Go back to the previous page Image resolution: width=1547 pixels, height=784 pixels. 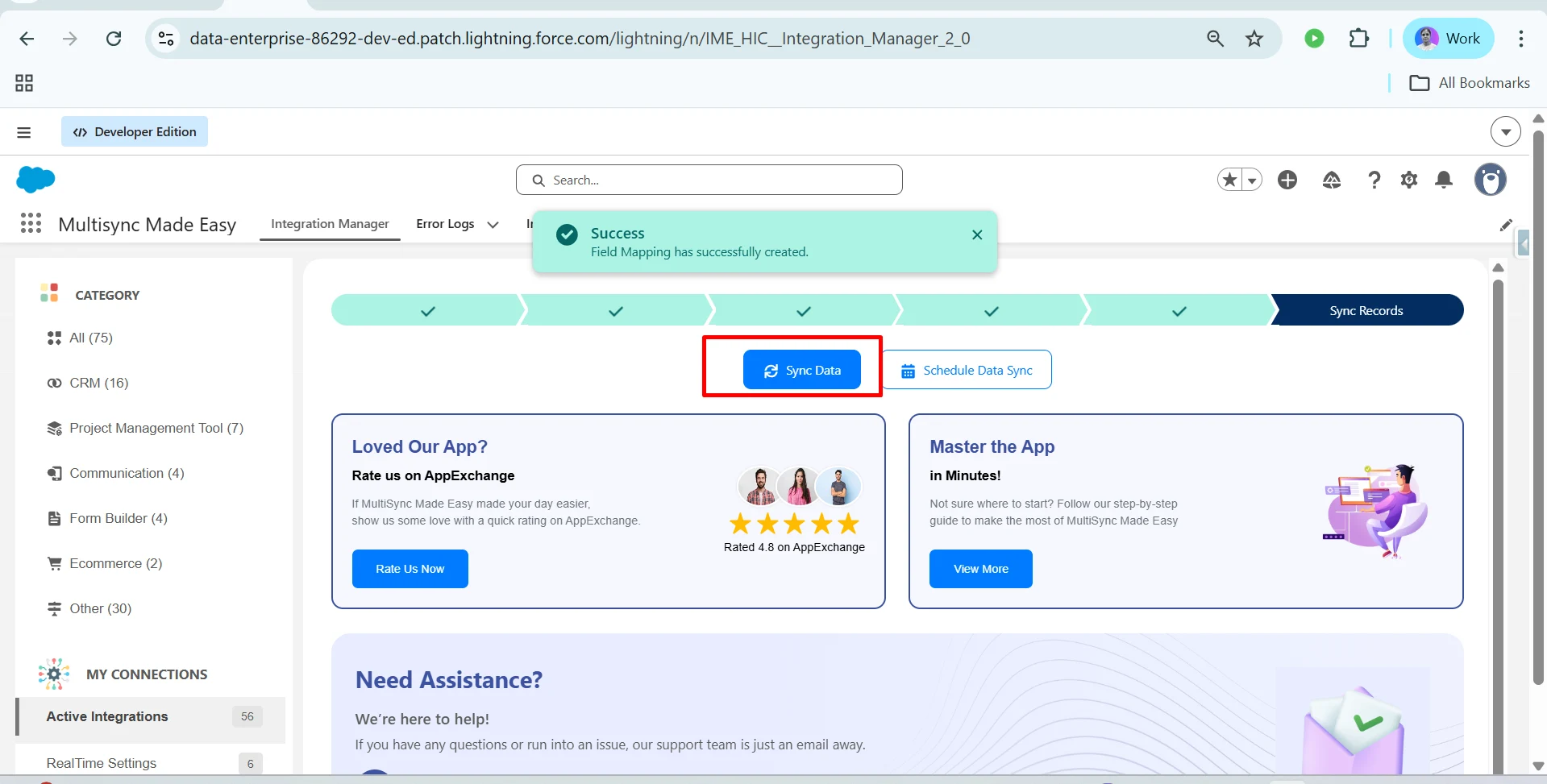pos(27,39)
